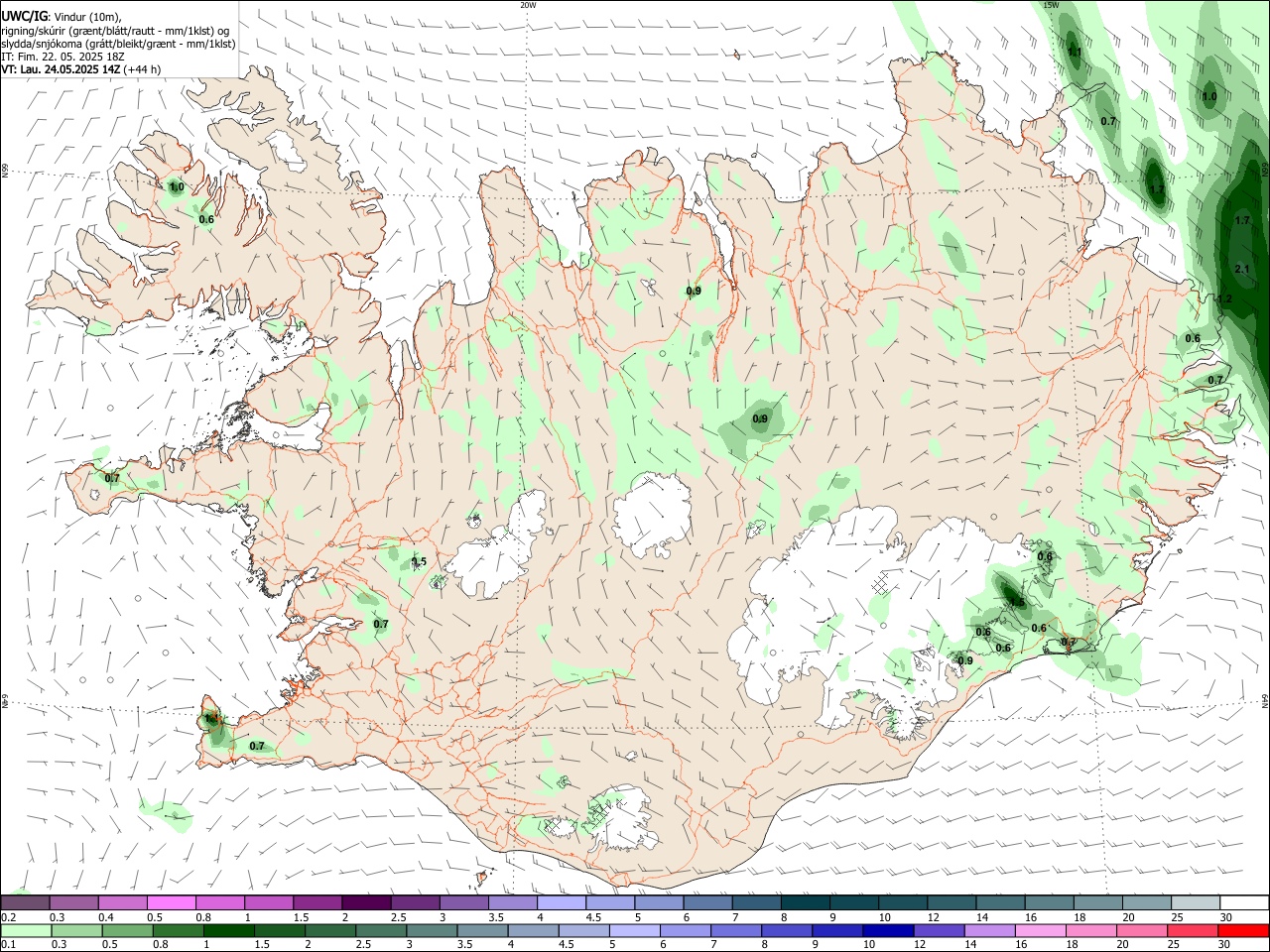Select the darkest purple 2 swatch in upper legend row
This screenshot has width=1270, height=952.
coord(366,902)
